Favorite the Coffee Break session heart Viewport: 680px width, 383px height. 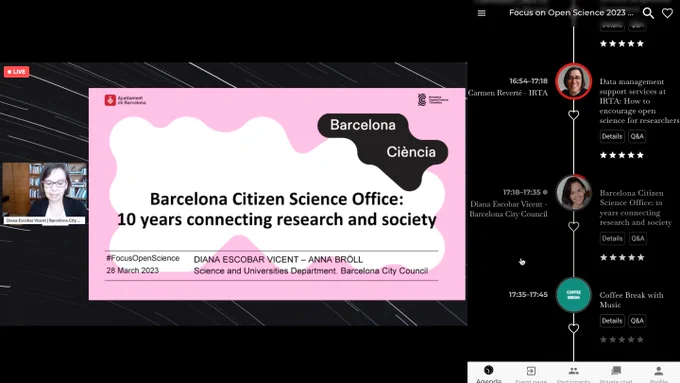tap(573, 328)
